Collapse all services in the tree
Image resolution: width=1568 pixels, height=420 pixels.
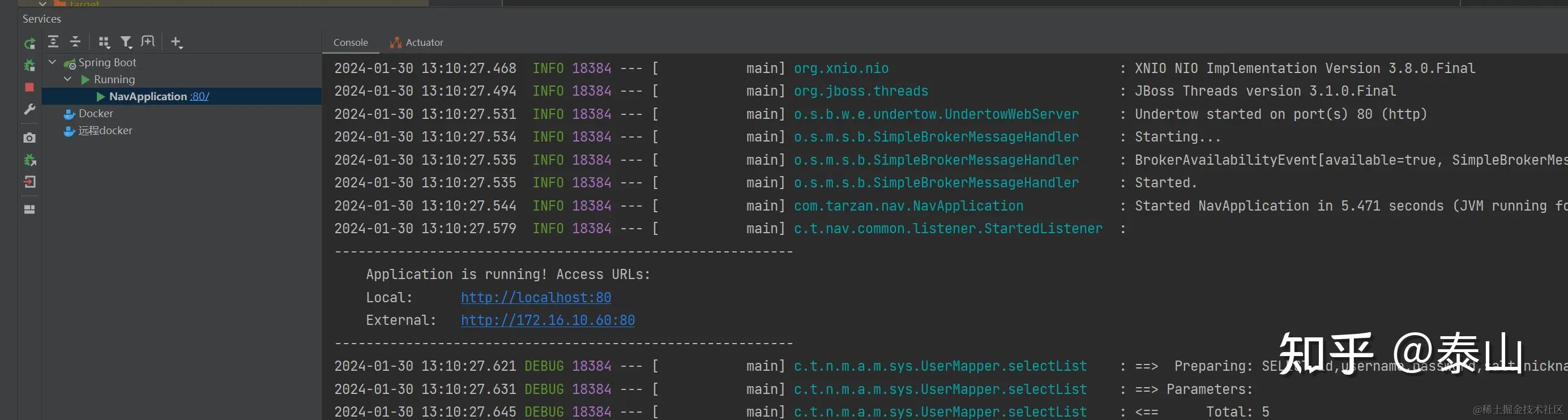pyautogui.click(x=75, y=41)
